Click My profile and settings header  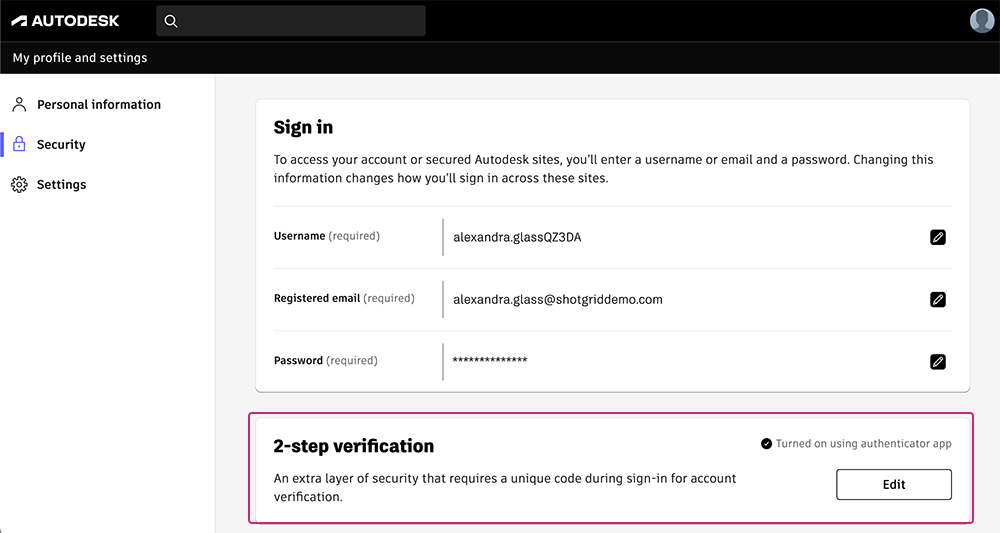(80, 58)
